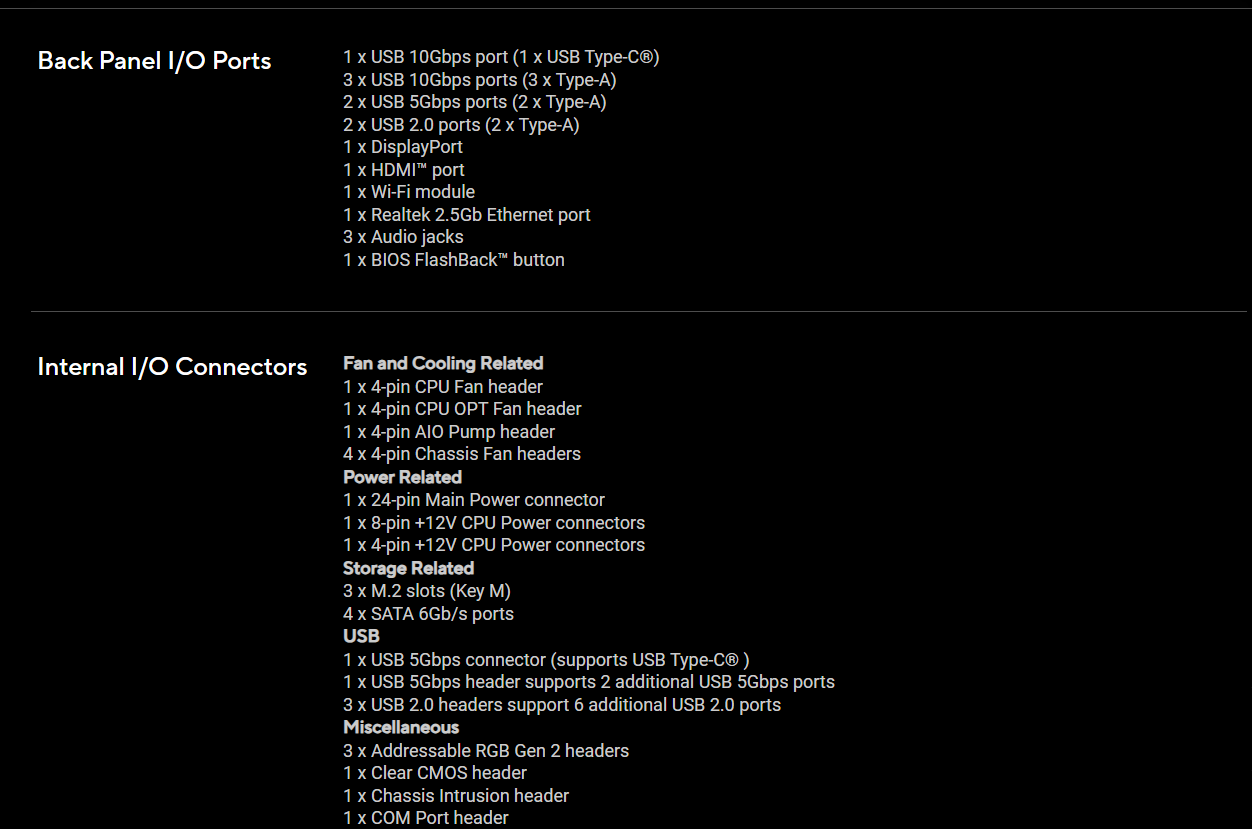Select the Wi-Fi module line
This screenshot has width=1252, height=829.
click(409, 192)
